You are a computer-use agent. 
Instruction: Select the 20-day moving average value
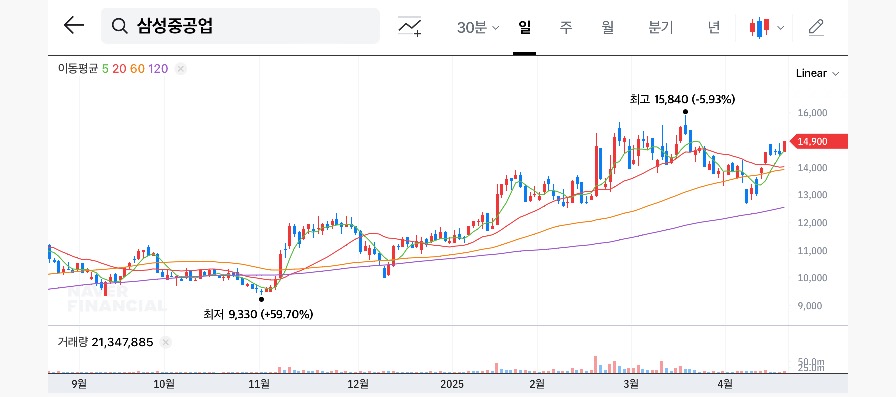tap(119, 69)
